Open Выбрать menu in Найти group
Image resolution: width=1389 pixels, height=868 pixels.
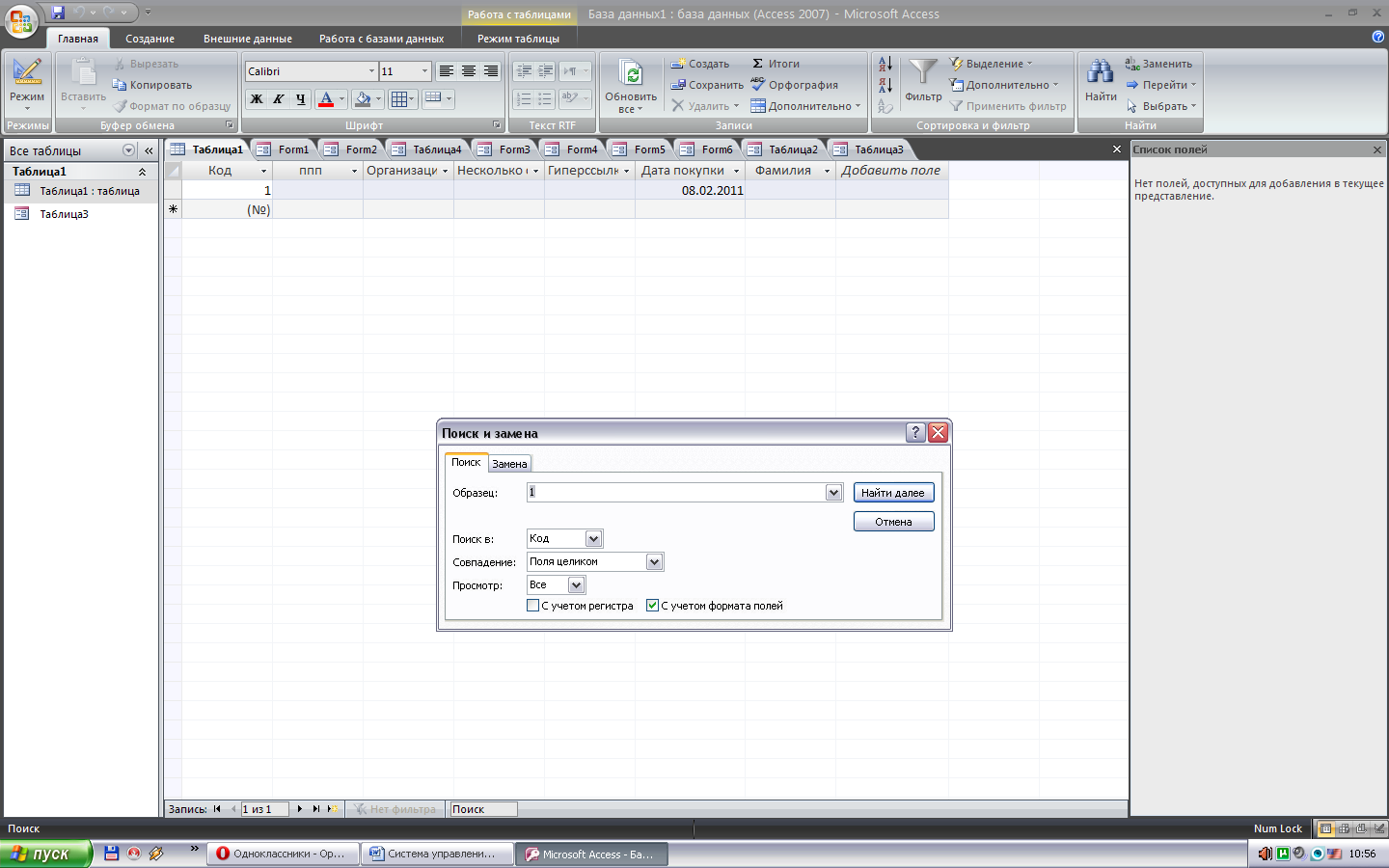tap(1161, 106)
